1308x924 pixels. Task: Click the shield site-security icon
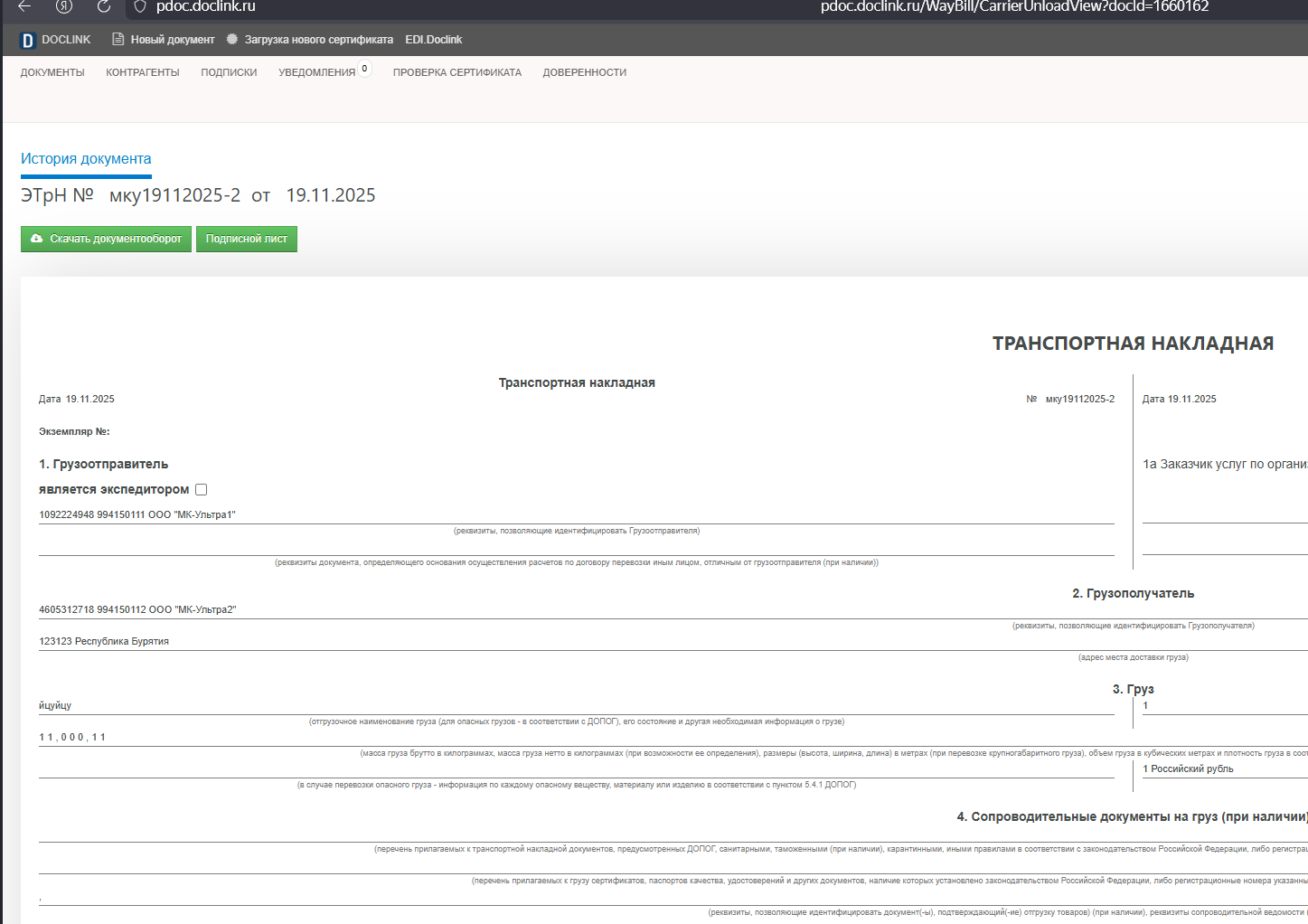tap(139, 6)
